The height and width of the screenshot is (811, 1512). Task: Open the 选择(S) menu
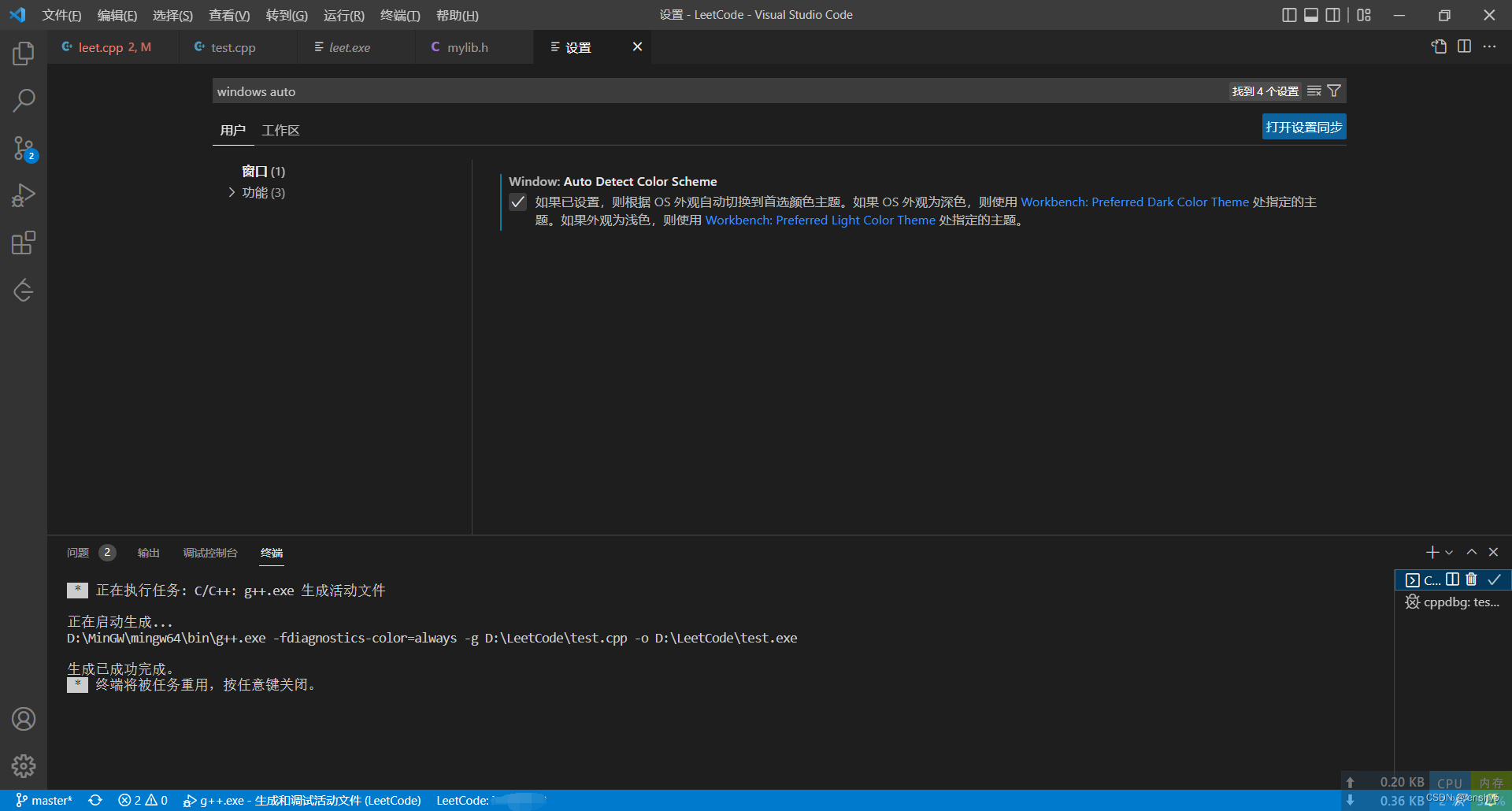tap(172, 15)
